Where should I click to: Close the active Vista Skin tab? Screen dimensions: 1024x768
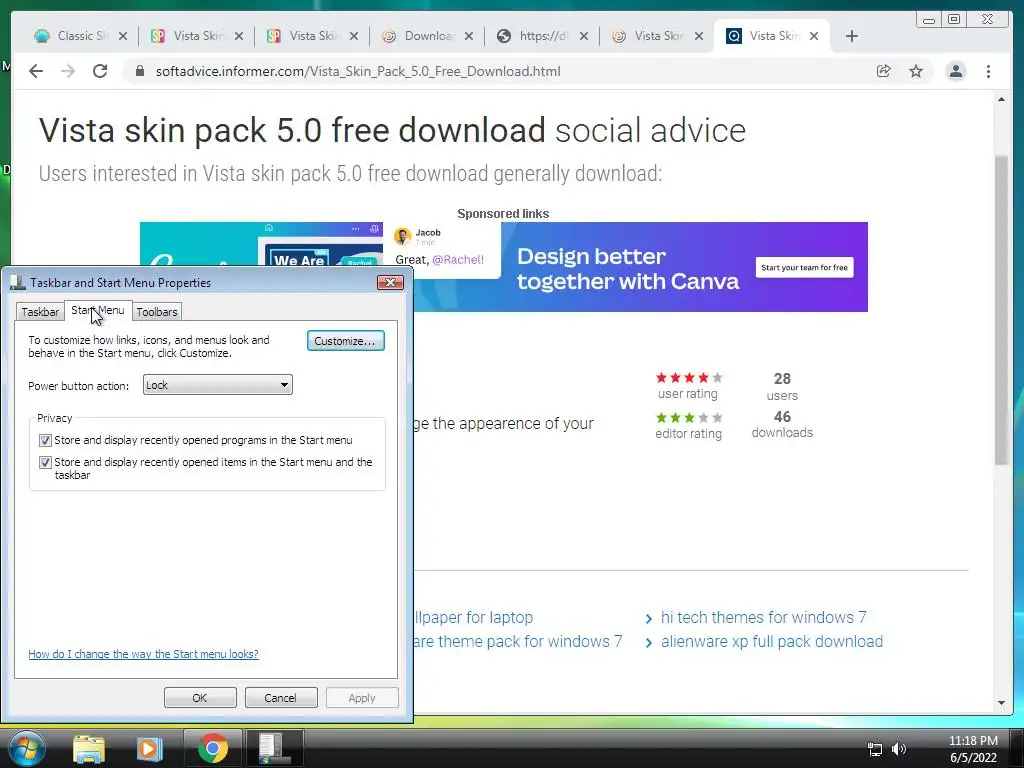tap(814, 37)
